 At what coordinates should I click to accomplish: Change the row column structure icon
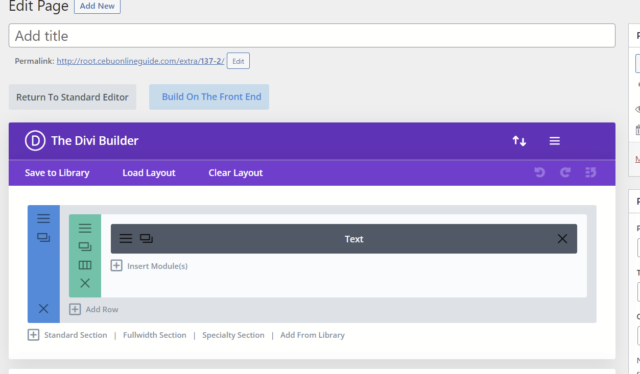[85, 265]
